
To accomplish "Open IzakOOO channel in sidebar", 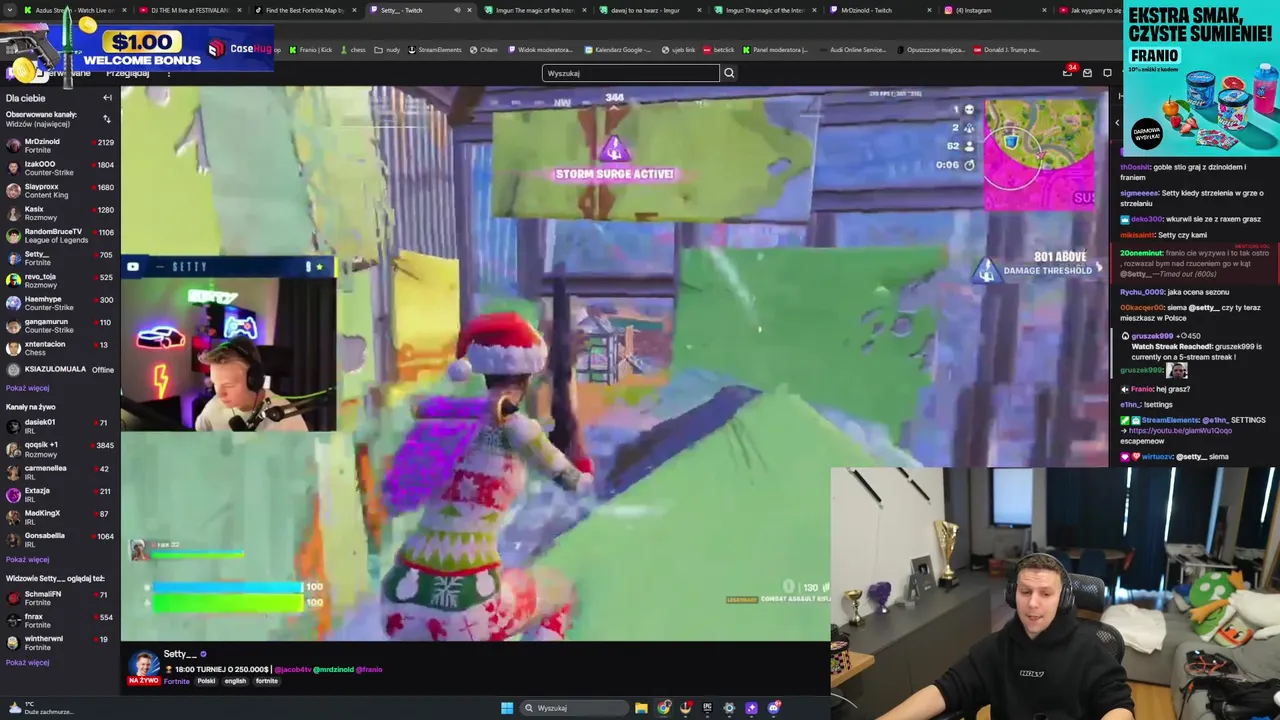I will (60, 168).
